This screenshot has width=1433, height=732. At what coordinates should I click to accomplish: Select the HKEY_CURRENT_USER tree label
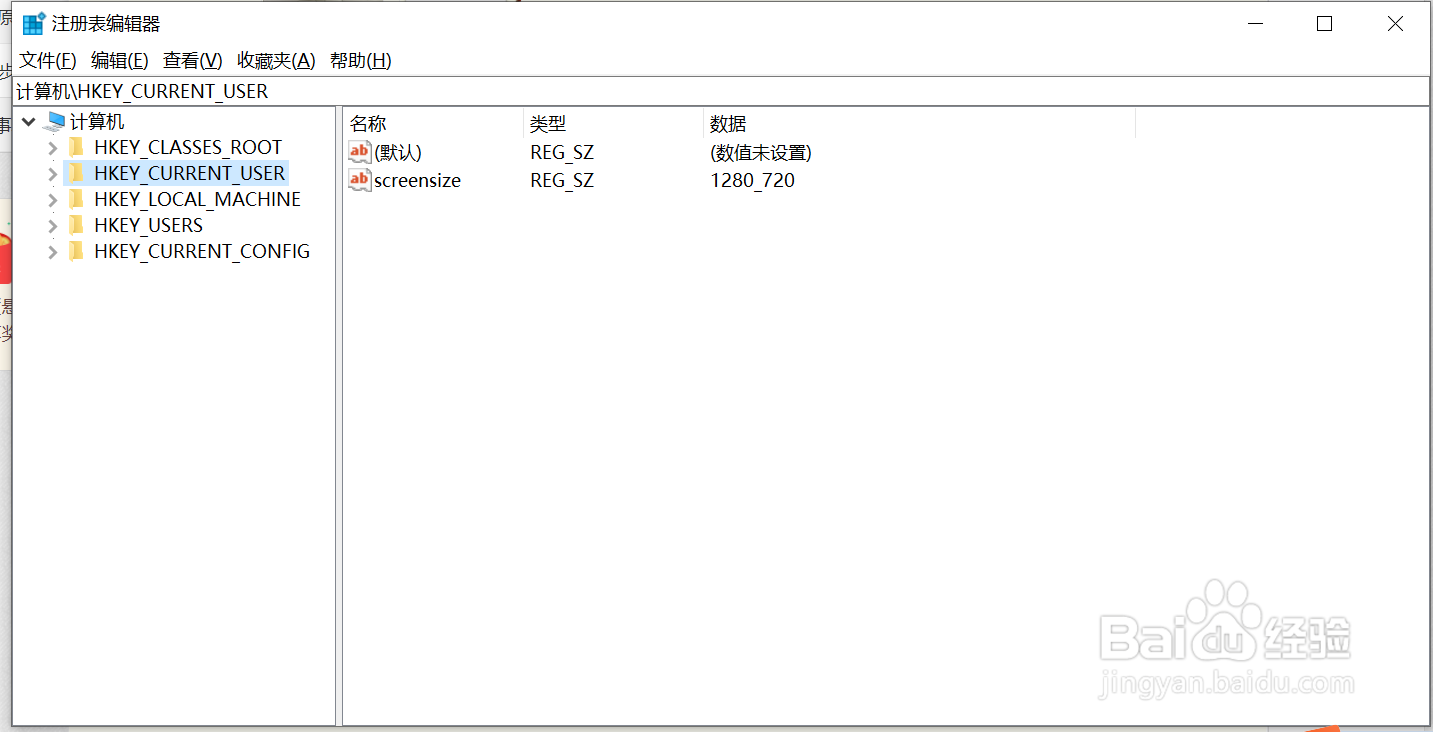[190, 173]
